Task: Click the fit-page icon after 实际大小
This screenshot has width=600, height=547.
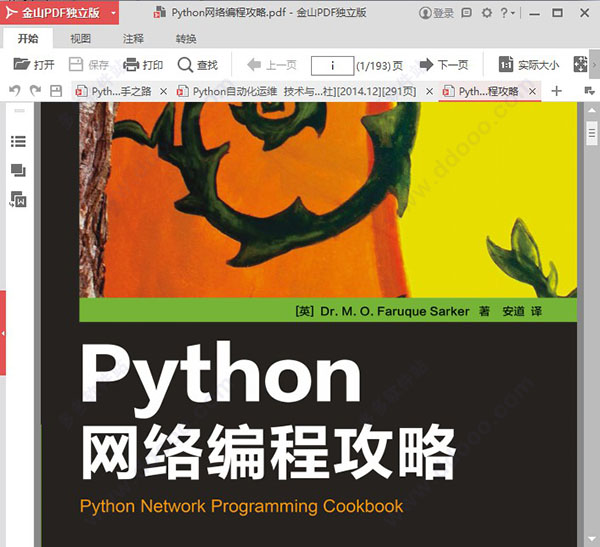Action: 580,64
